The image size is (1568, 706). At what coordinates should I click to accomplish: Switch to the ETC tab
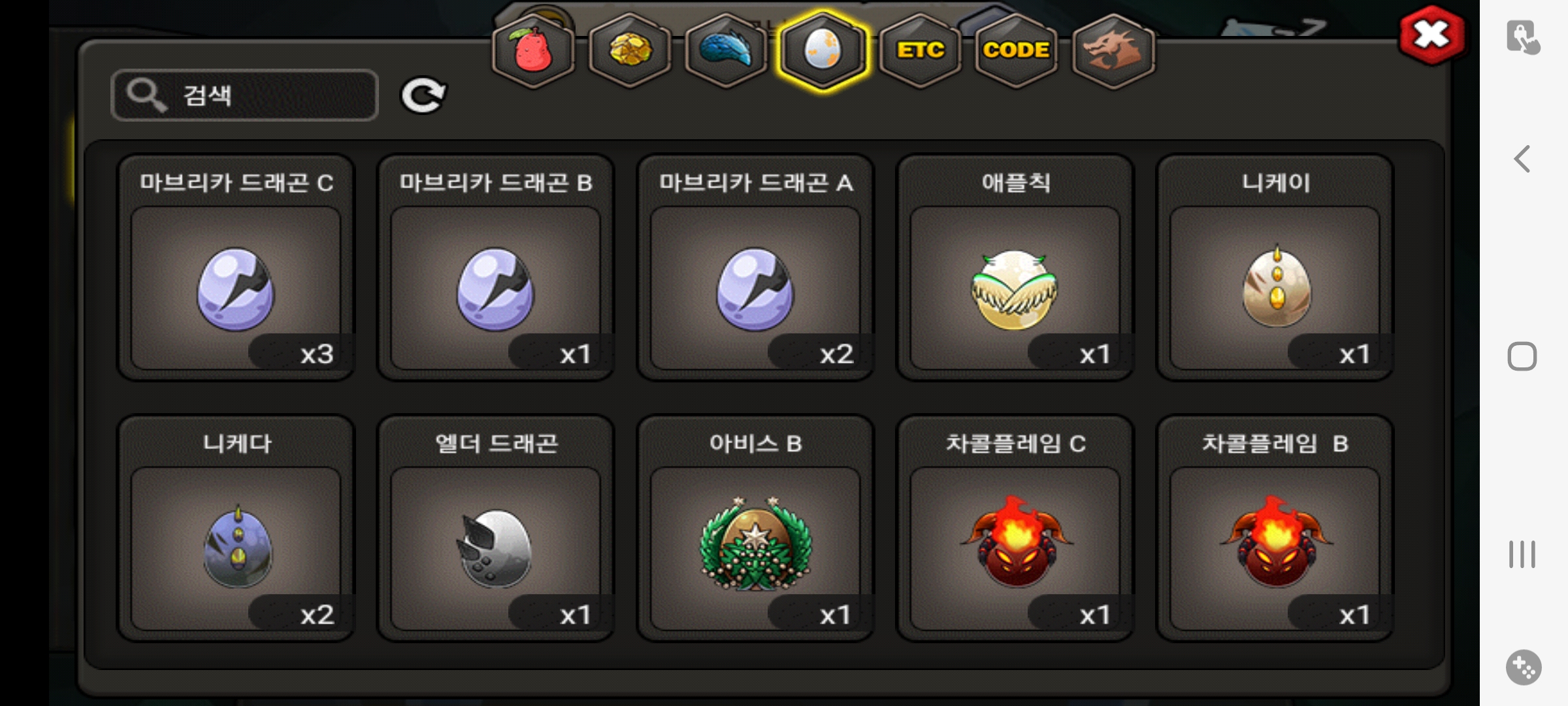(x=920, y=50)
